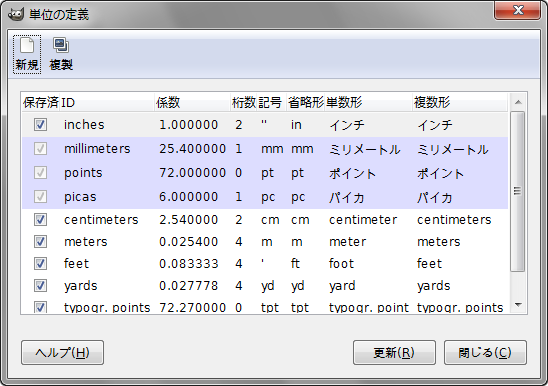Click the factor value 0.083333

[189, 264]
